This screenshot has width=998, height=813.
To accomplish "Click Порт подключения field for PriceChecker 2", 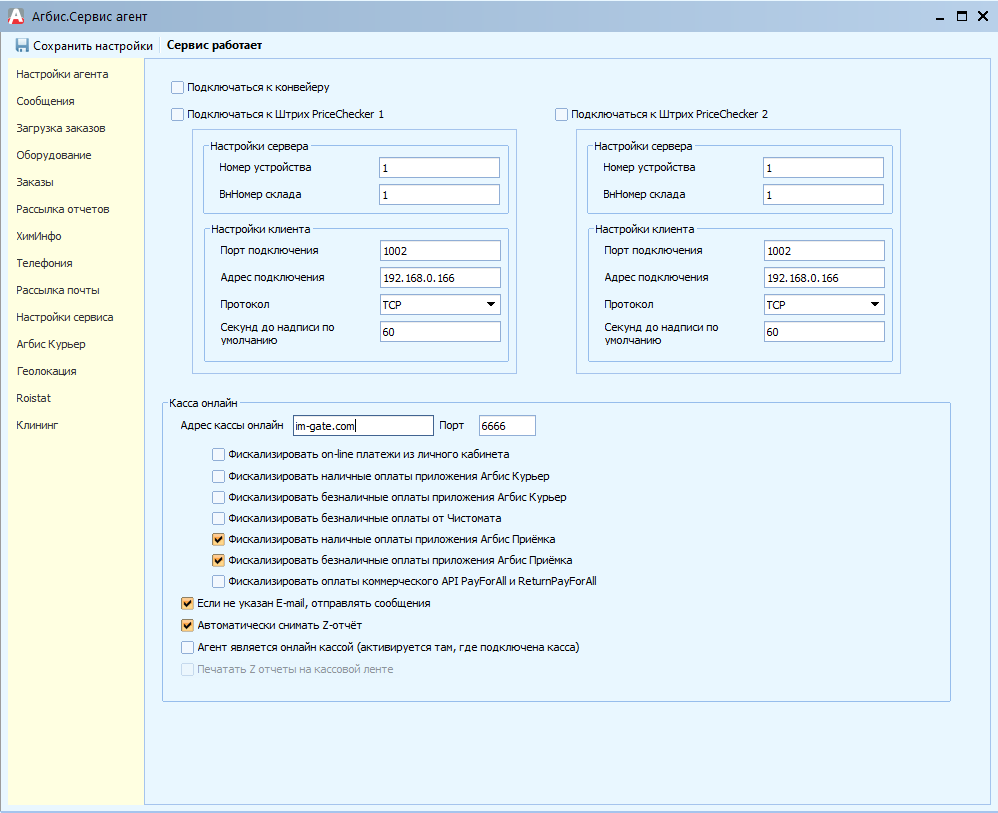I will (x=824, y=251).
